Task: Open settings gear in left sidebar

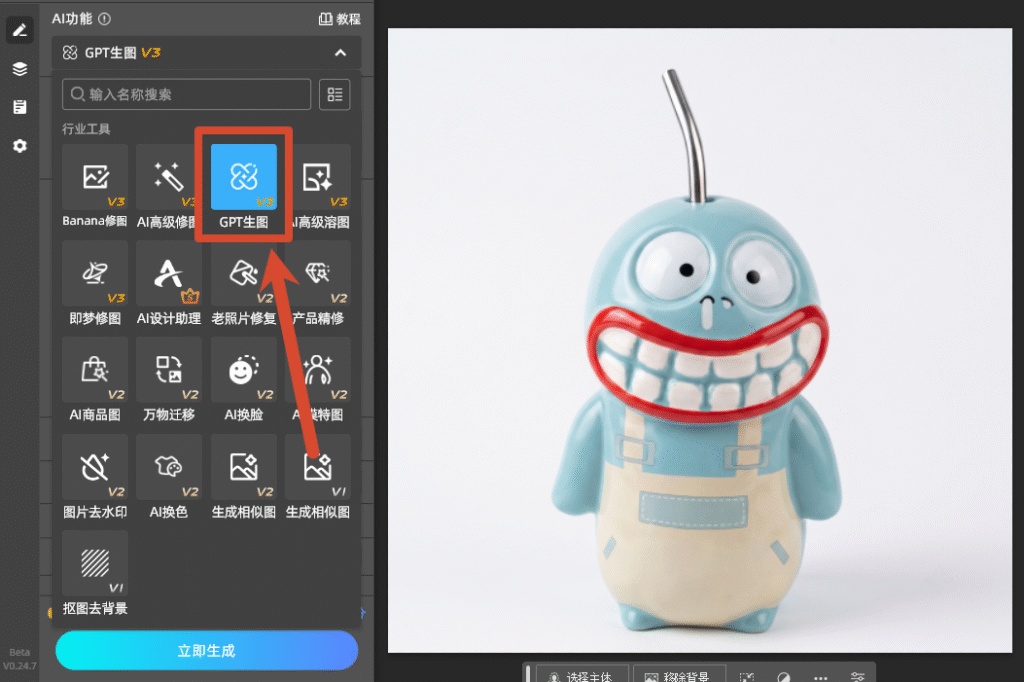Action: (20, 146)
